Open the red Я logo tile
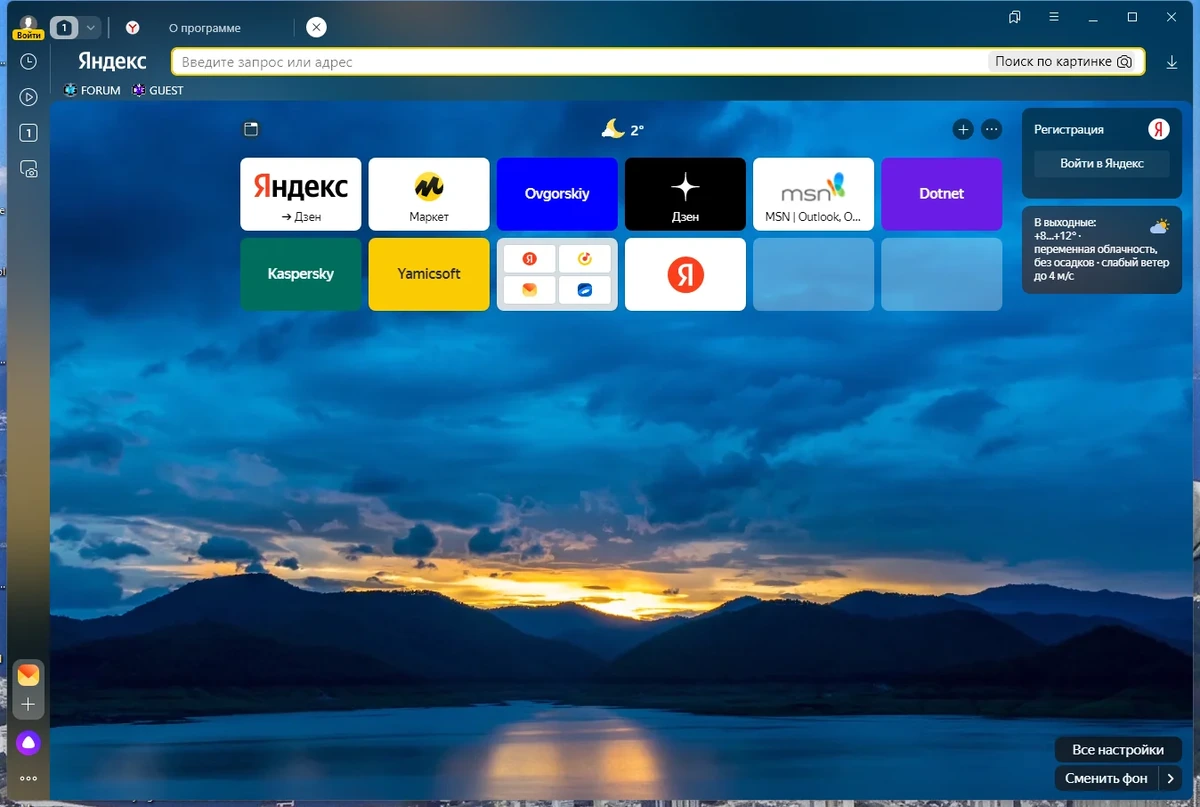1200x807 pixels. point(685,274)
